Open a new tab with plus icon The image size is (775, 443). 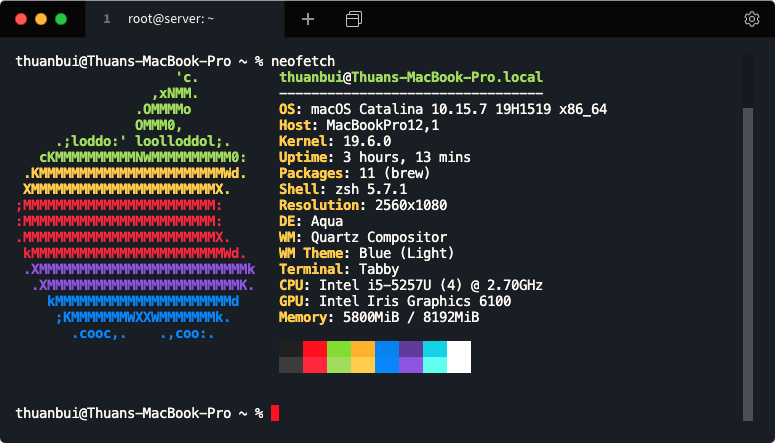(308, 19)
